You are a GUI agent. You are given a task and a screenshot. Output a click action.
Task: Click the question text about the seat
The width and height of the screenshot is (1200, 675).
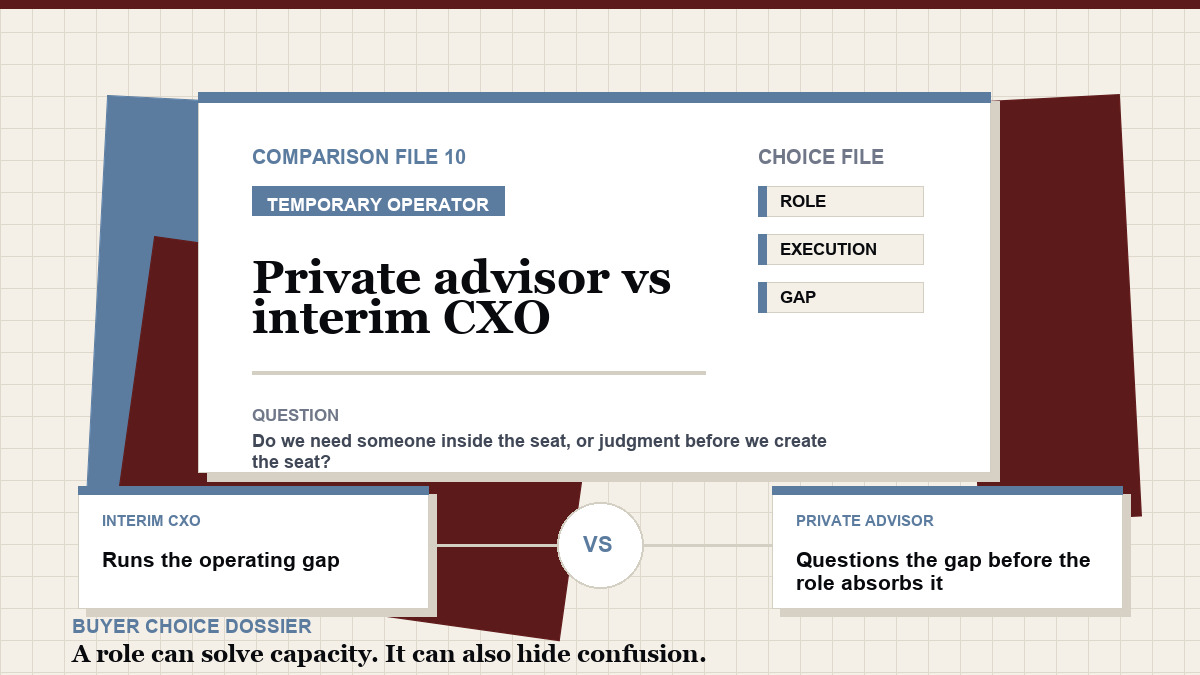click(x=539, y=451)
